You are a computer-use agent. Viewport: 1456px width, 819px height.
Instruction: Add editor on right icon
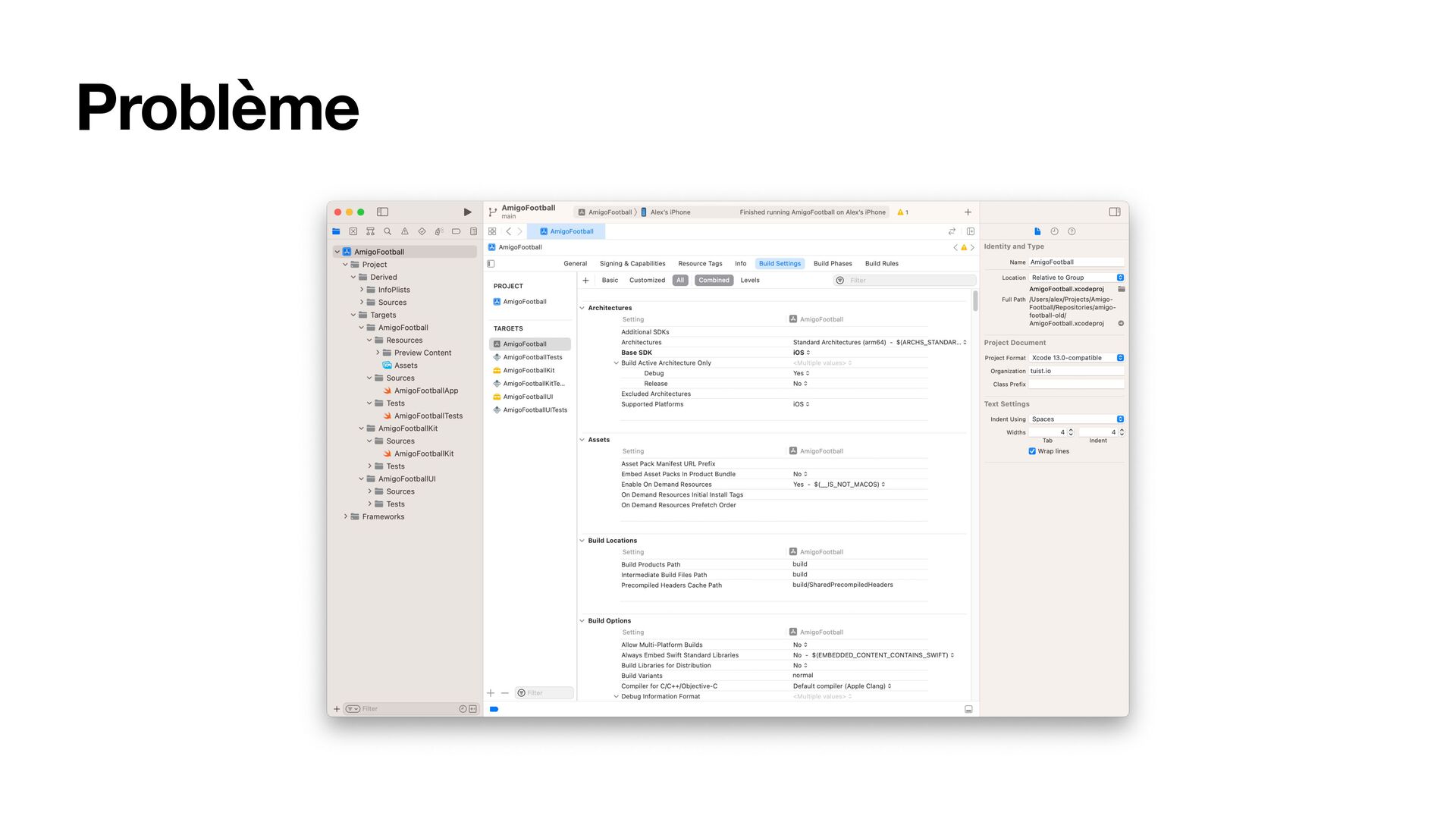pos(971,231)
